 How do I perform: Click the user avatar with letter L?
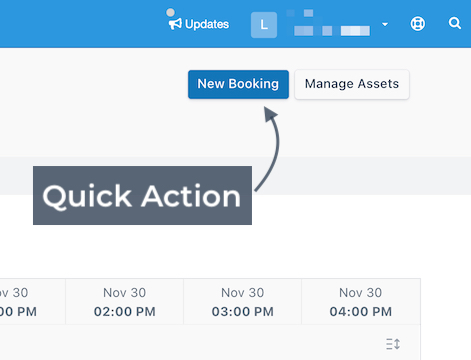click(264, 25)
